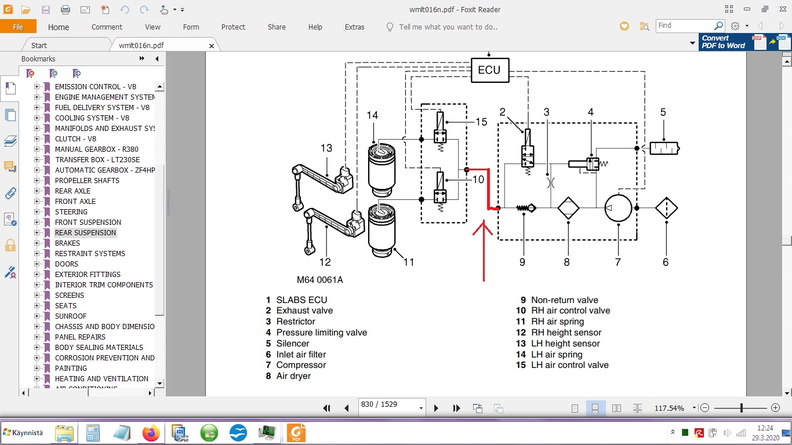Open the attachments panel paperclip icon
This screenshot has width=792, height=445.
tap(10, 192)
